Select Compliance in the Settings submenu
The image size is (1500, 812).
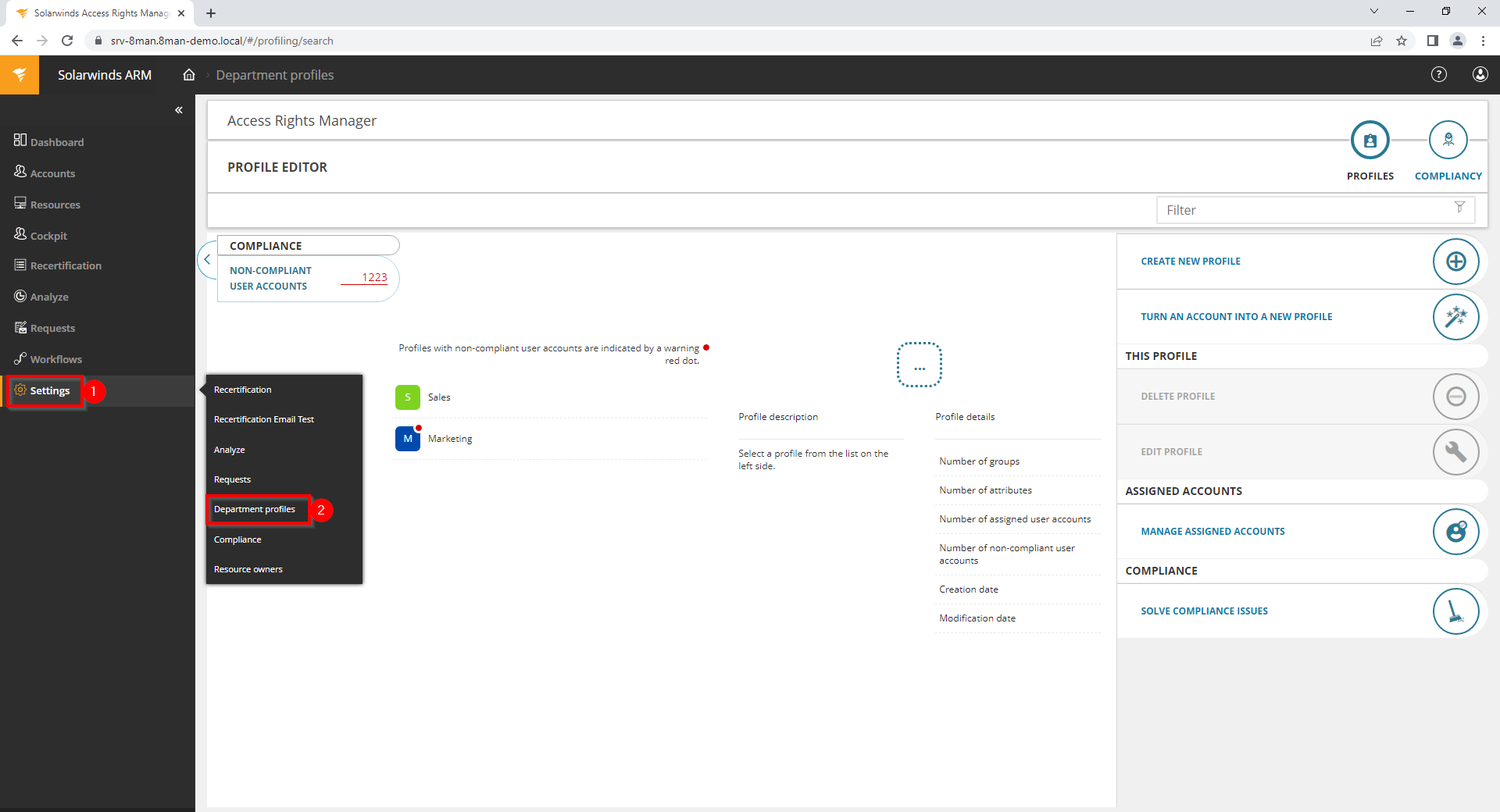click(x=237, y=540)
